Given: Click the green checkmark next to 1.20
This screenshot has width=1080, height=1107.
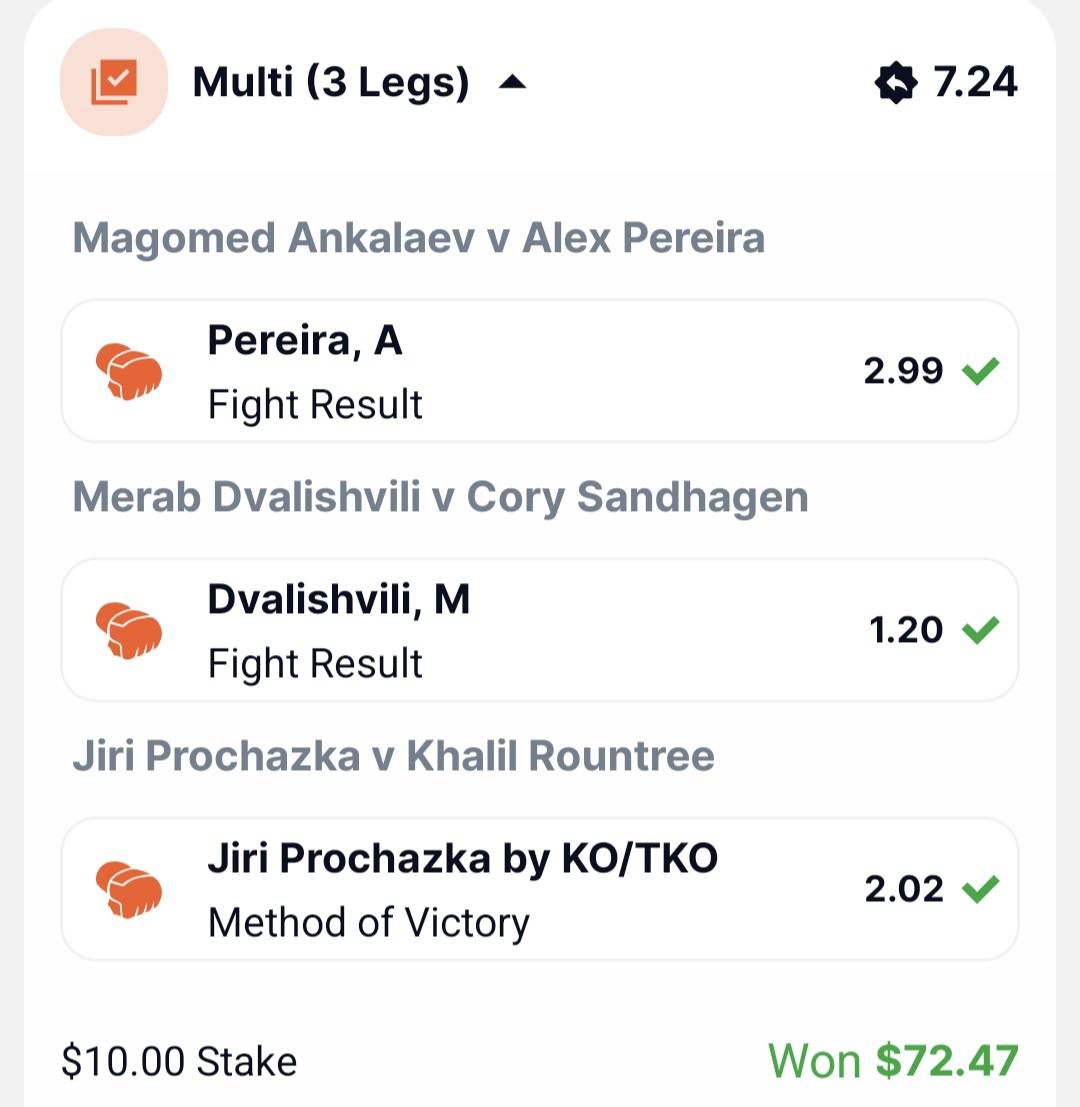Looking at the screenshot, I should (x=980, y=630).
